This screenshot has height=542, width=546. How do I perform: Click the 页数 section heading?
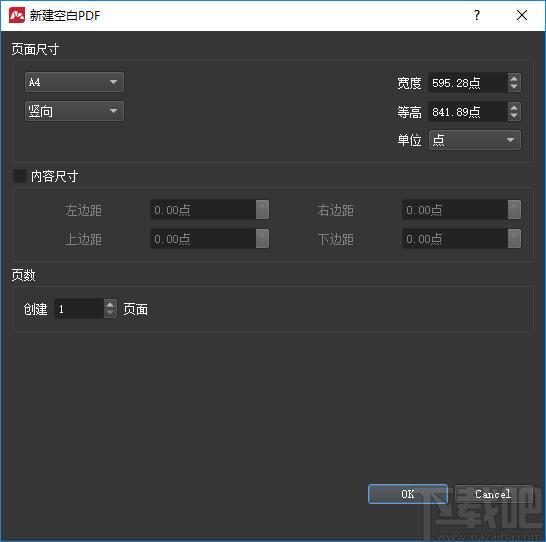tap(23, 275)
